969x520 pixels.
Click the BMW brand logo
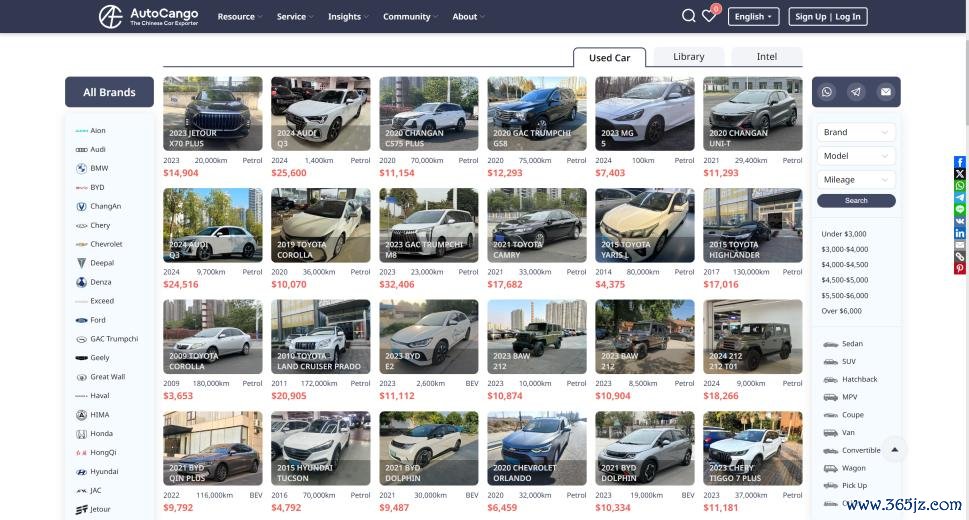click(x=81, y=168)
